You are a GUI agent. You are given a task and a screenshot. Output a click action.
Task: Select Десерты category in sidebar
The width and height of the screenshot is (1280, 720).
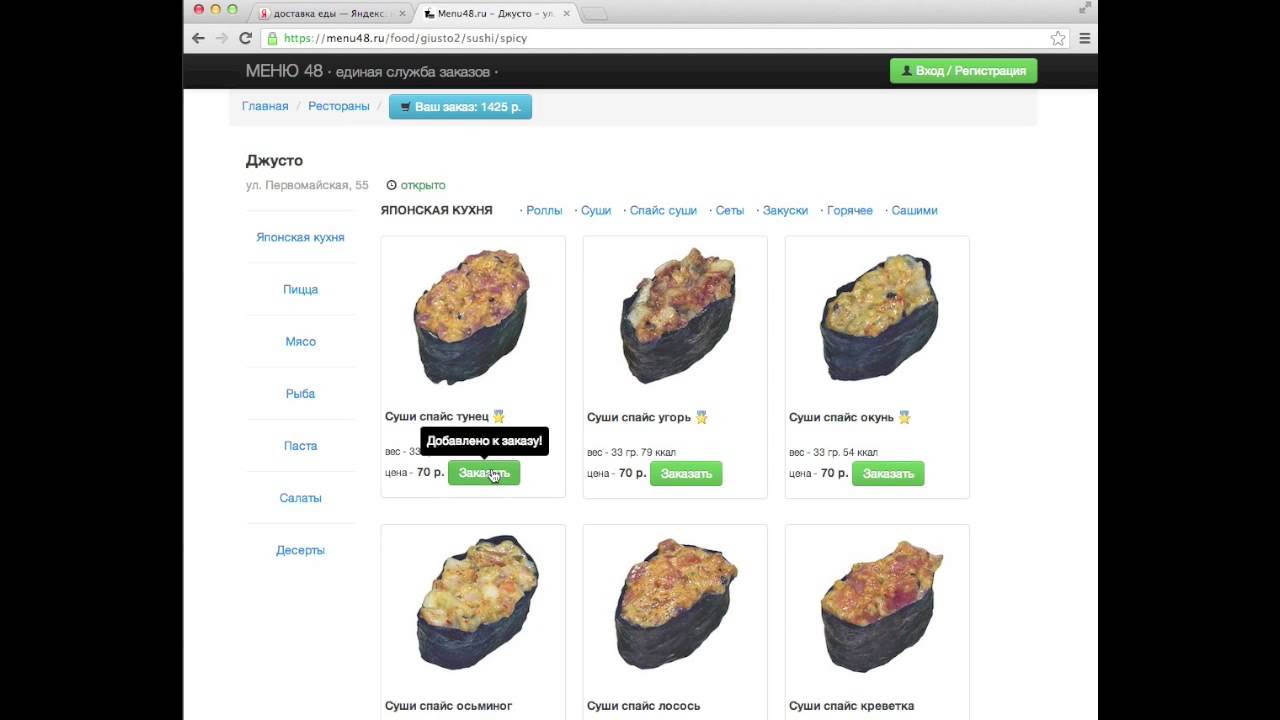coord(300,550)
